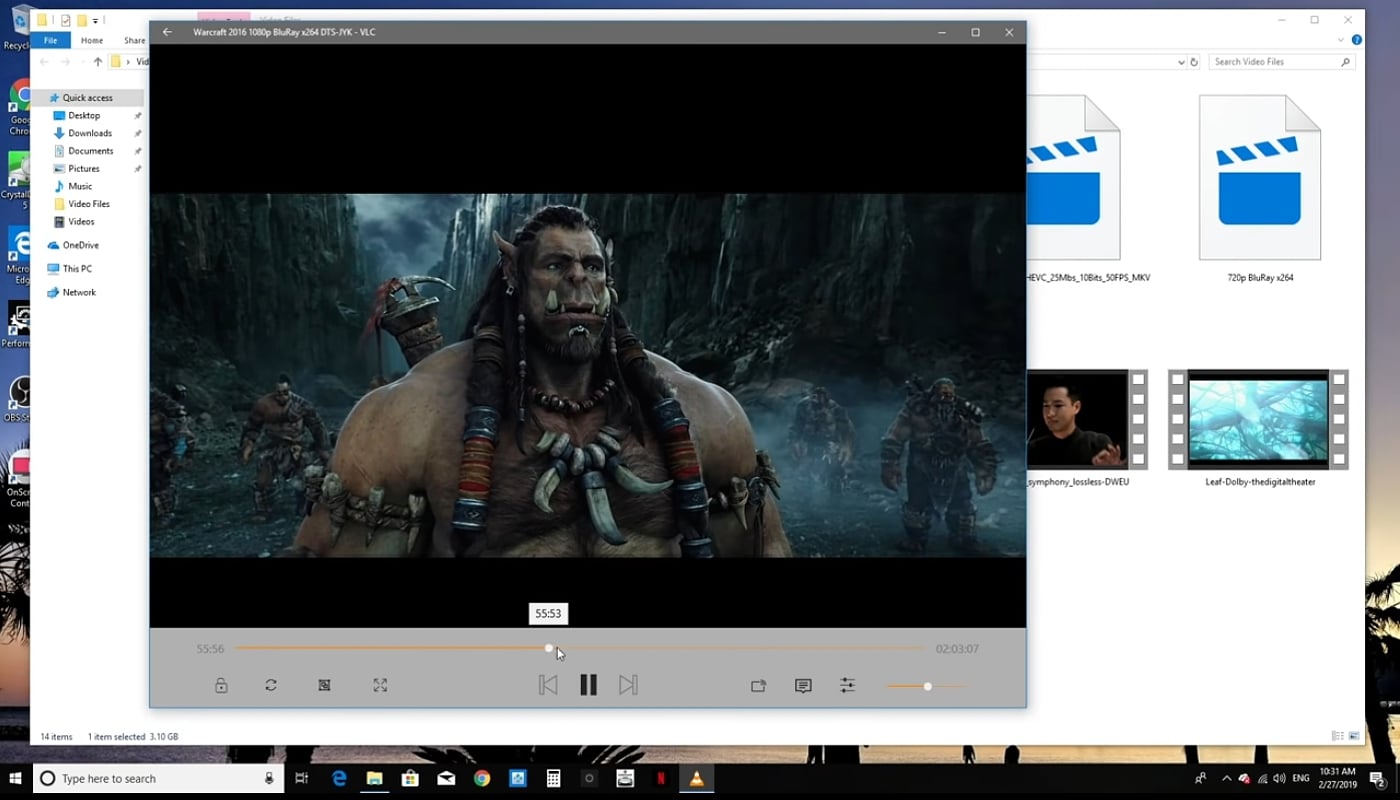This screenshot has width=1400, height=800.
Task: Select Downloads in the Quick access list
Action: 90,133
